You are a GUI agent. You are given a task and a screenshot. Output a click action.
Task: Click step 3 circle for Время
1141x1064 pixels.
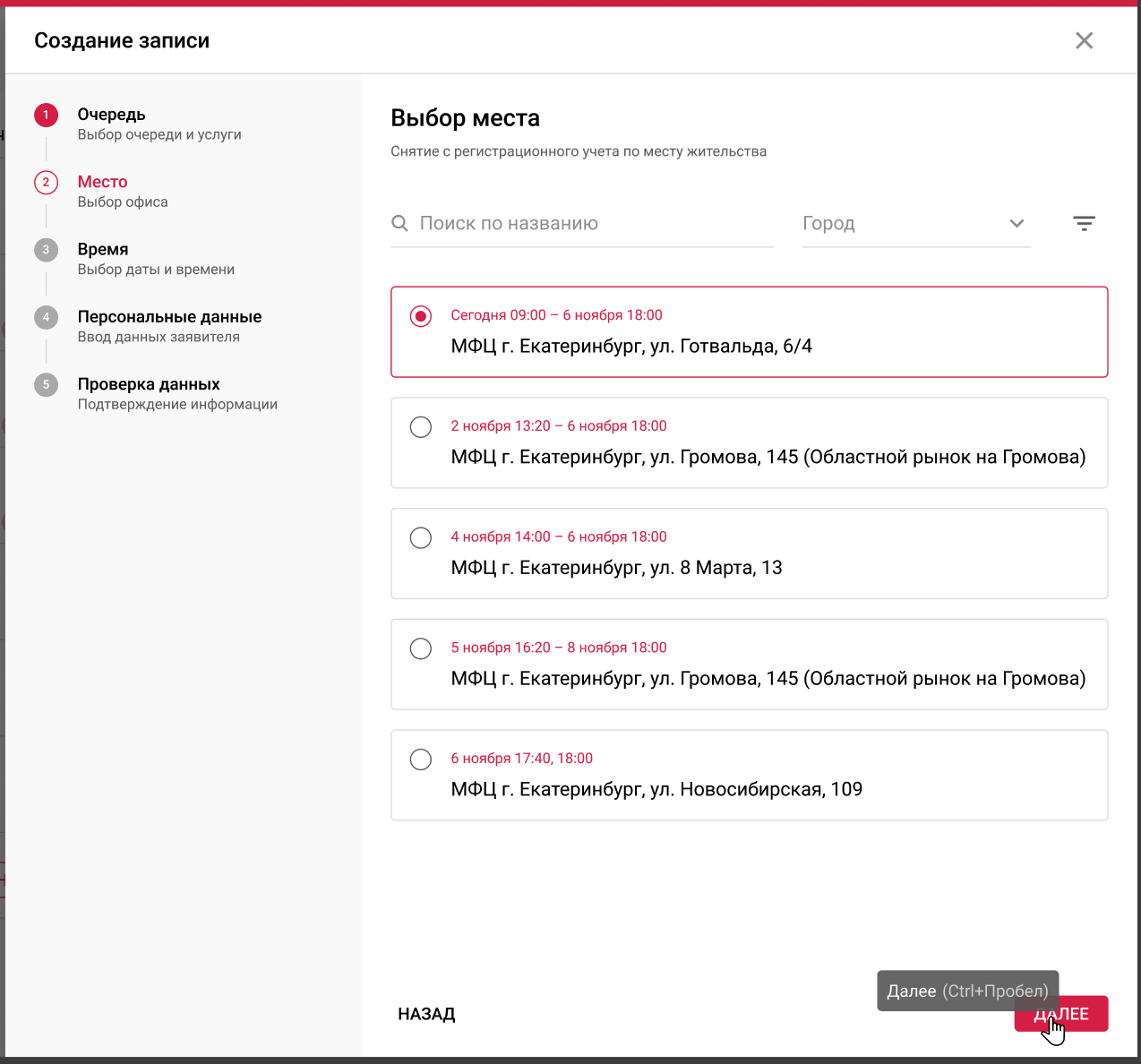click(46, 250)
